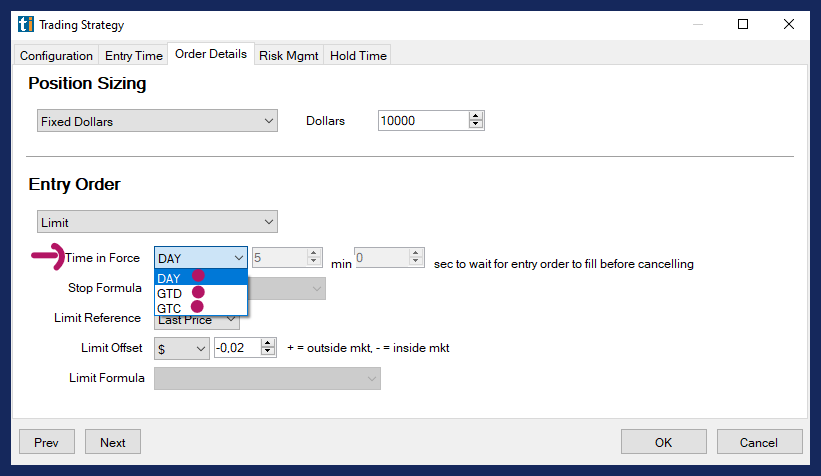The height and width of the screenshot is (476, 821).
Task: Open the Limit entry order type dropdown
Action: (157, 221)
